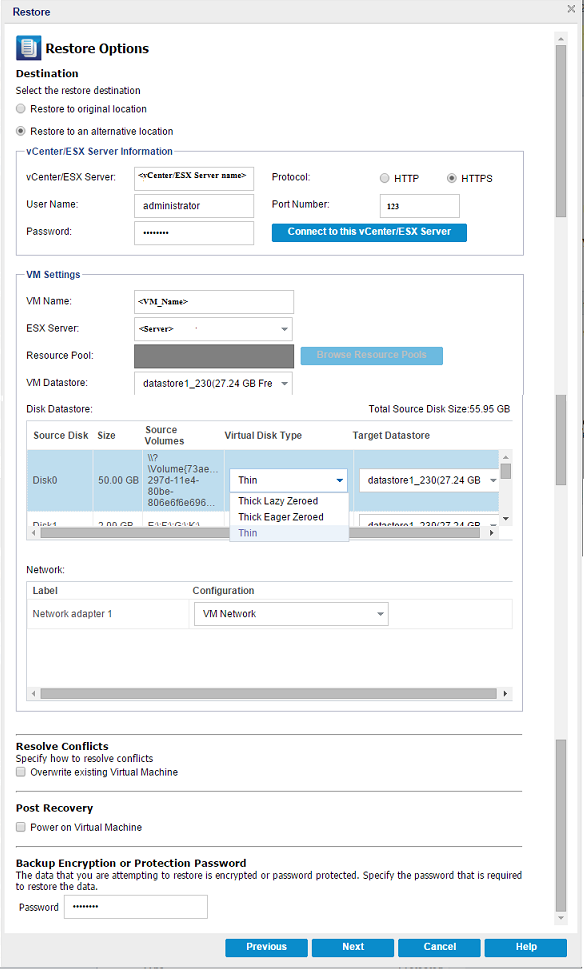Image resolution: width=584 pixels, height=969 pixels.
Task: Click disk table horizontal scroll left arrow
Action: tap(33, 532)
